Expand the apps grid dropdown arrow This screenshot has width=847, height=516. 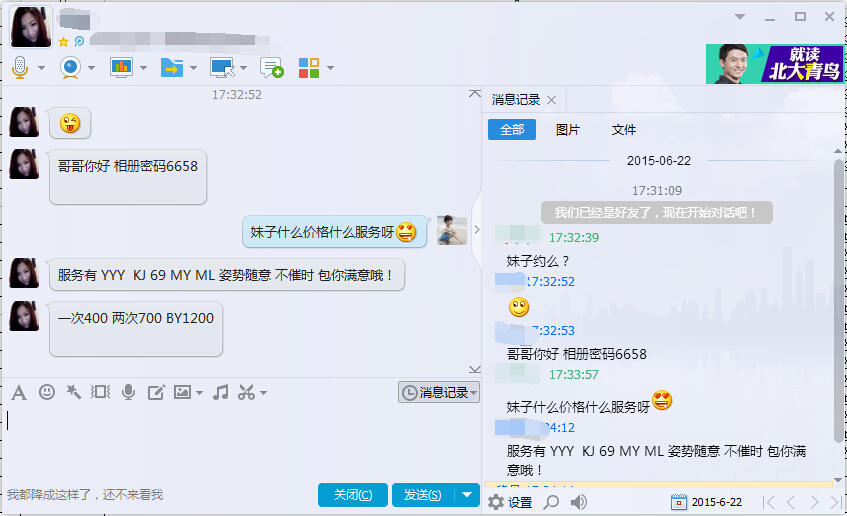click(330, 68)
